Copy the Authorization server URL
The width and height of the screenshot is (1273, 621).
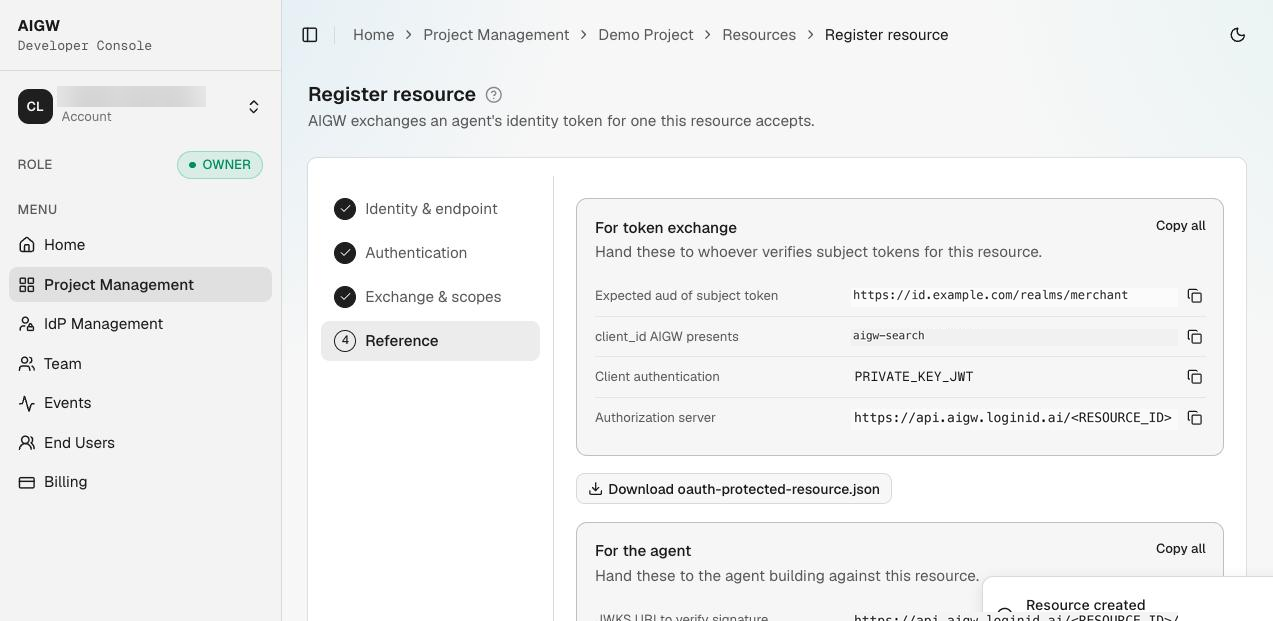tap(1195, 418)
